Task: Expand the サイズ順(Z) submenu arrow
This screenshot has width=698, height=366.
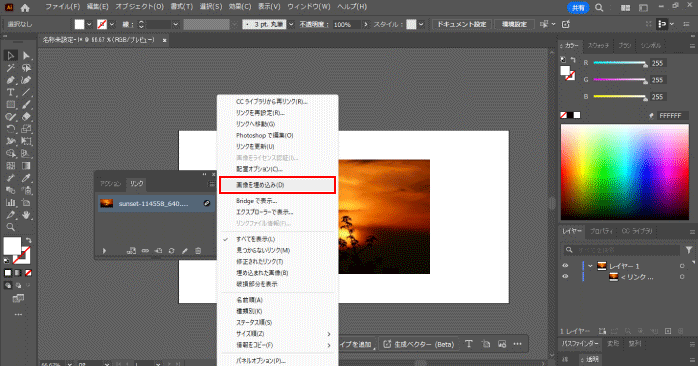Action: [329, 333]
